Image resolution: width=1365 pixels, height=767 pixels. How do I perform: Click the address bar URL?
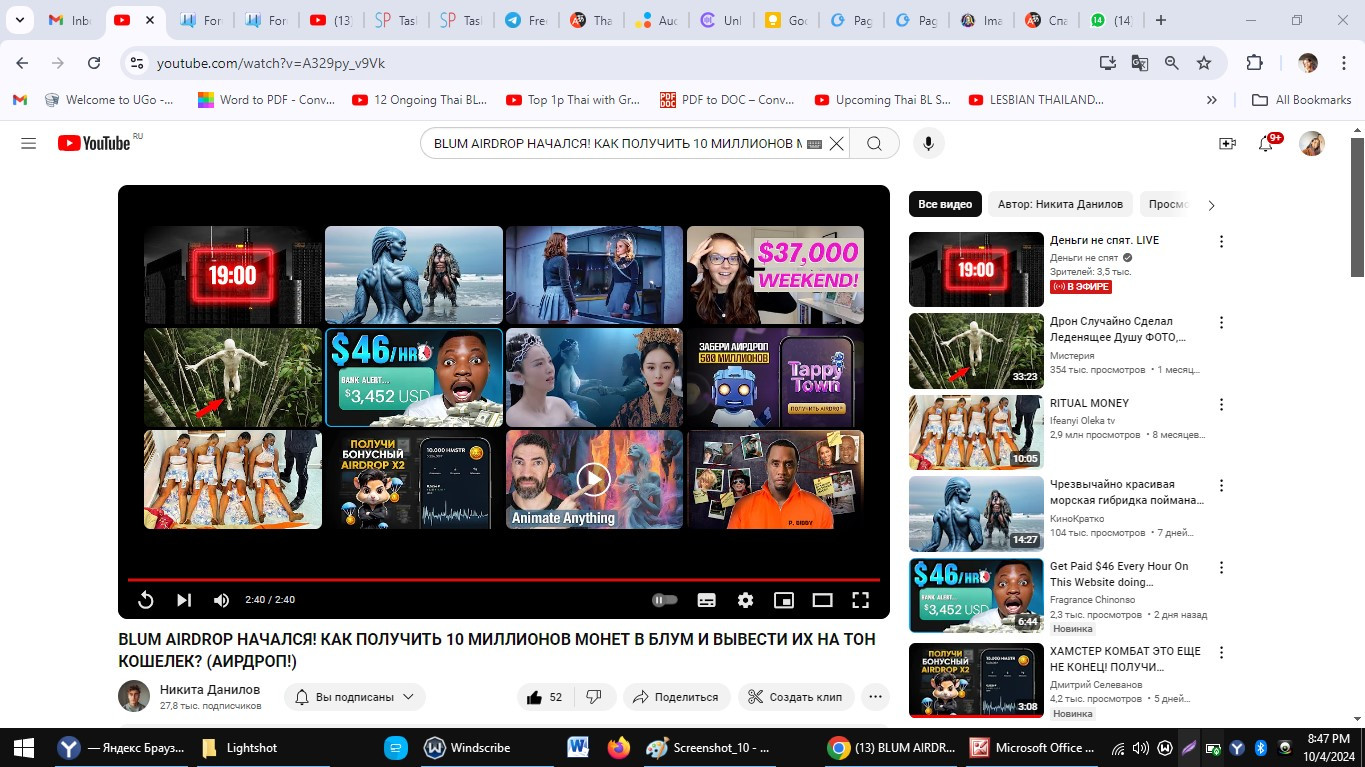pos(271,63)
